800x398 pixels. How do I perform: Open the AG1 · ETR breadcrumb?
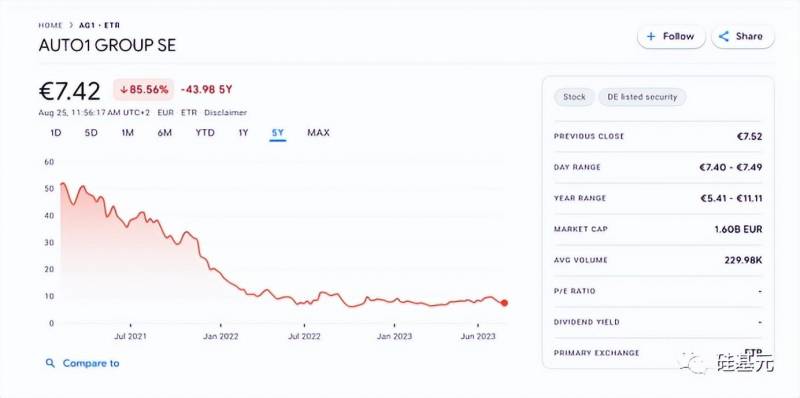pyautogui.click(x=99, y=25)
